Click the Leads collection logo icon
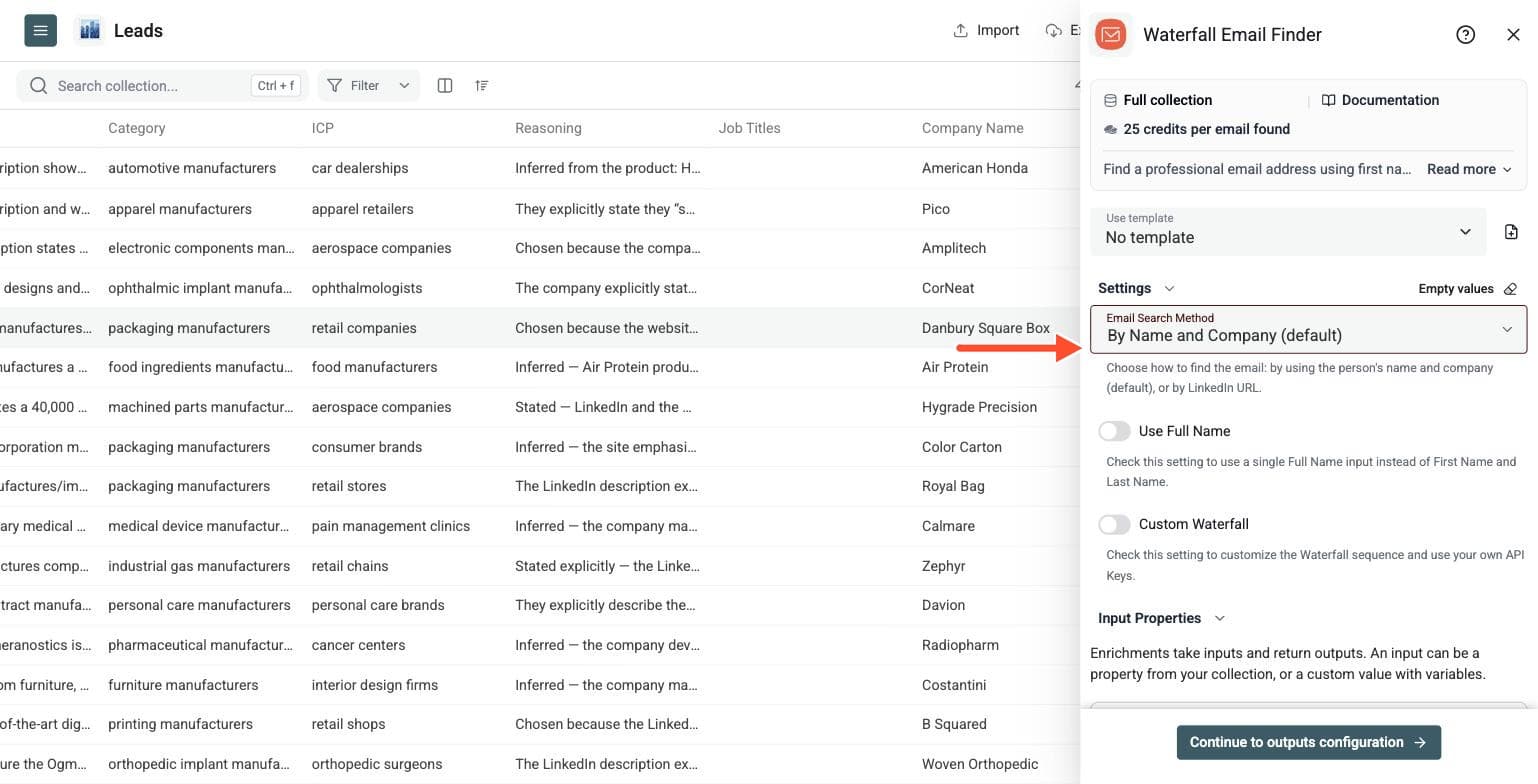 [89, 30]
